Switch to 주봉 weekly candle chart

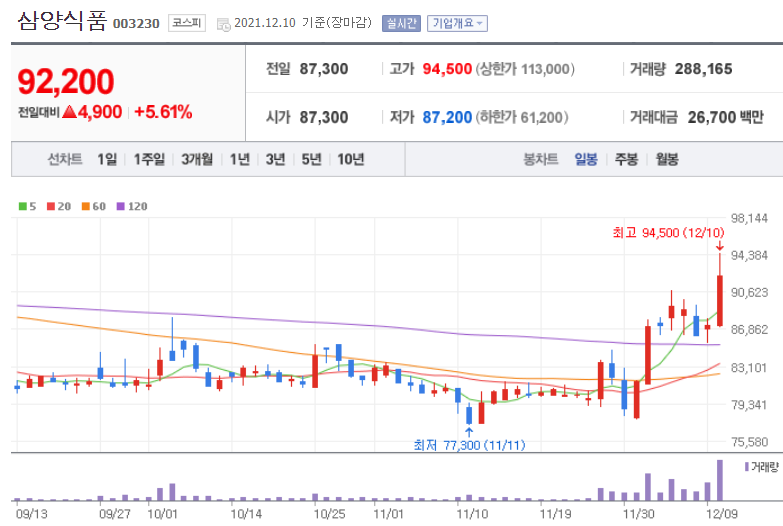(626, 159)
